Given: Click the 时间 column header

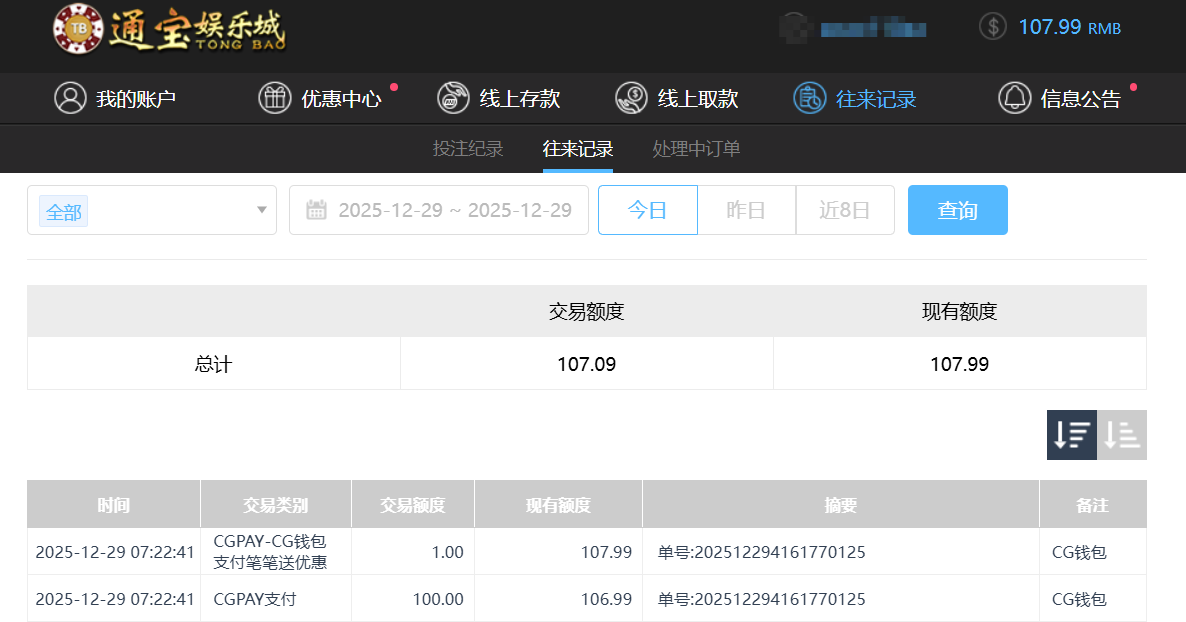Looking at the screenshot, I should tap(113, 505).
